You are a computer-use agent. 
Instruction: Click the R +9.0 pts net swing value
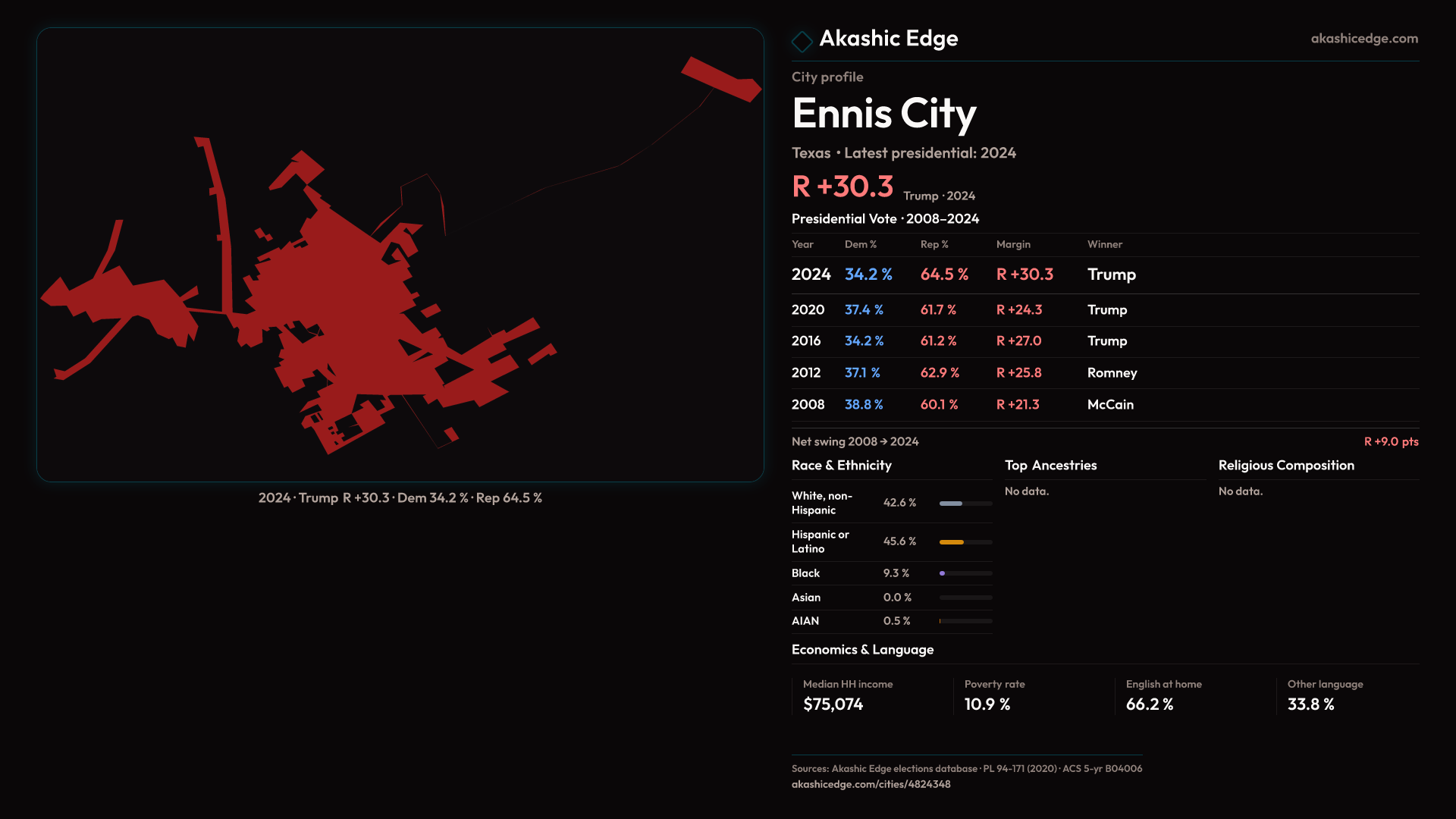1390,441
